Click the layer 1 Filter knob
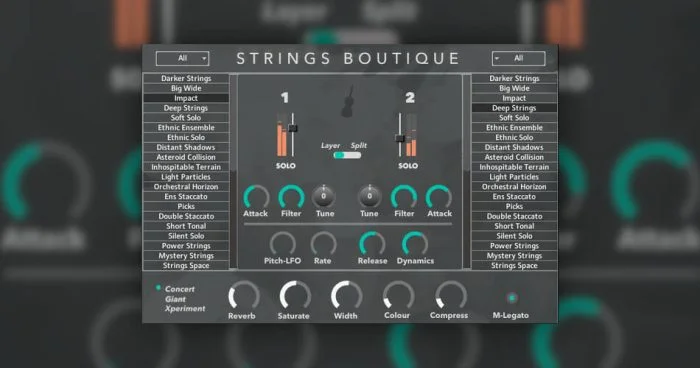Image resolution: width=700 pixels, height=368 pixels. pyautogui.click(x=292, y=197)
